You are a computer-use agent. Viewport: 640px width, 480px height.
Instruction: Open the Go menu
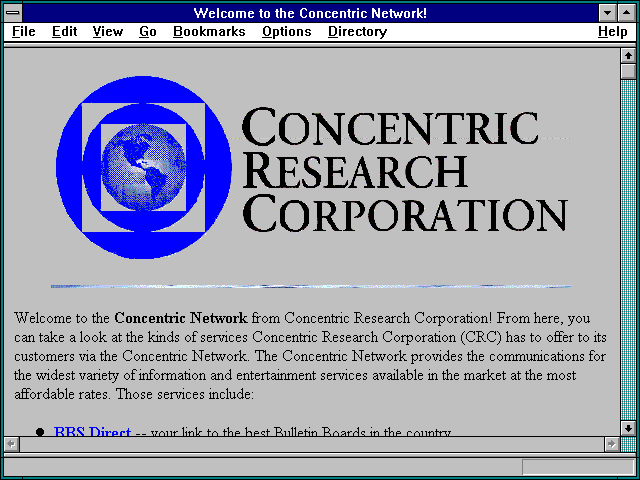[x=148, y=32]
